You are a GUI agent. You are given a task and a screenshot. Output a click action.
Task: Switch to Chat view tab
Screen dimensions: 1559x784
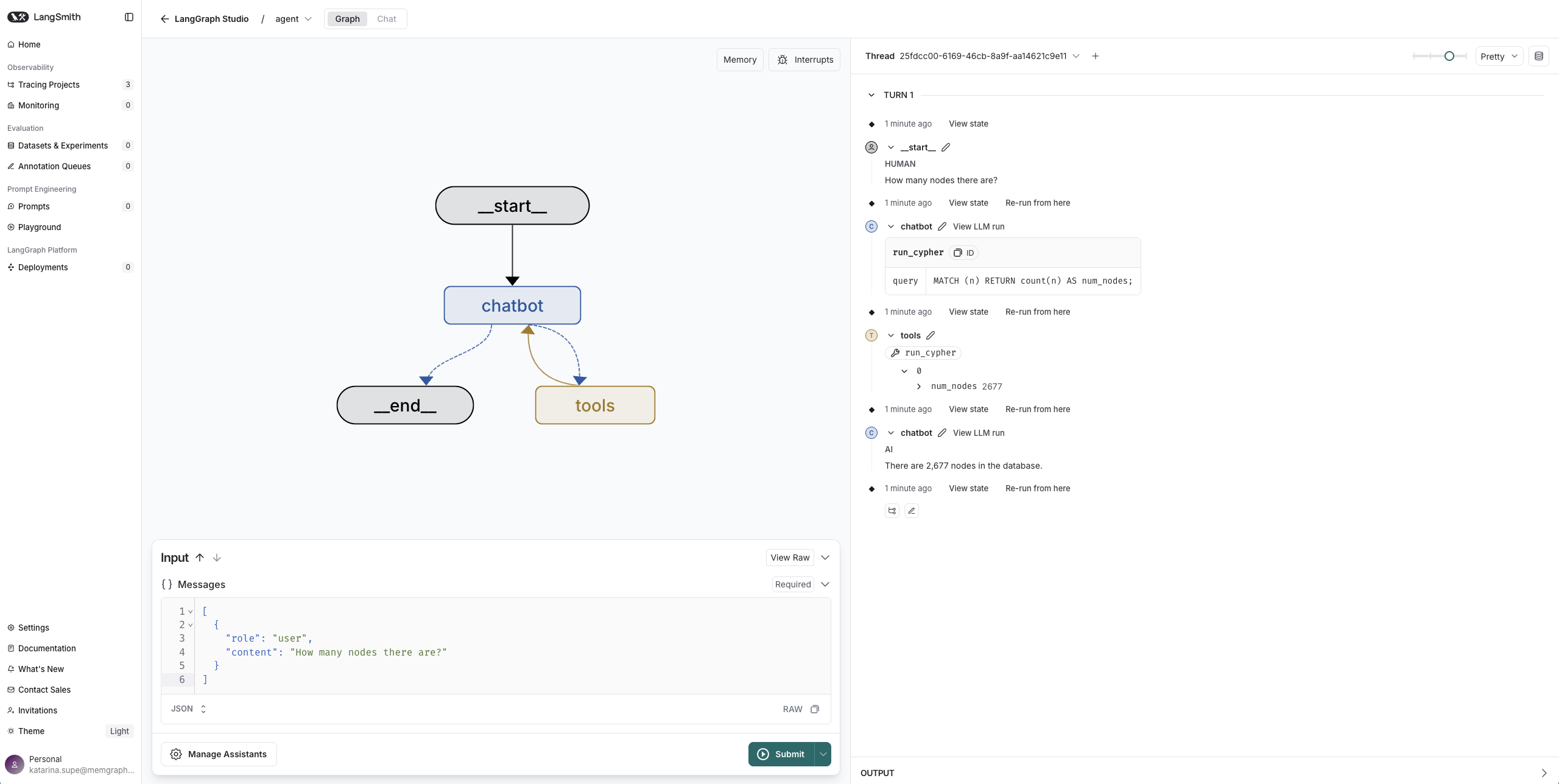pos(386,19)
